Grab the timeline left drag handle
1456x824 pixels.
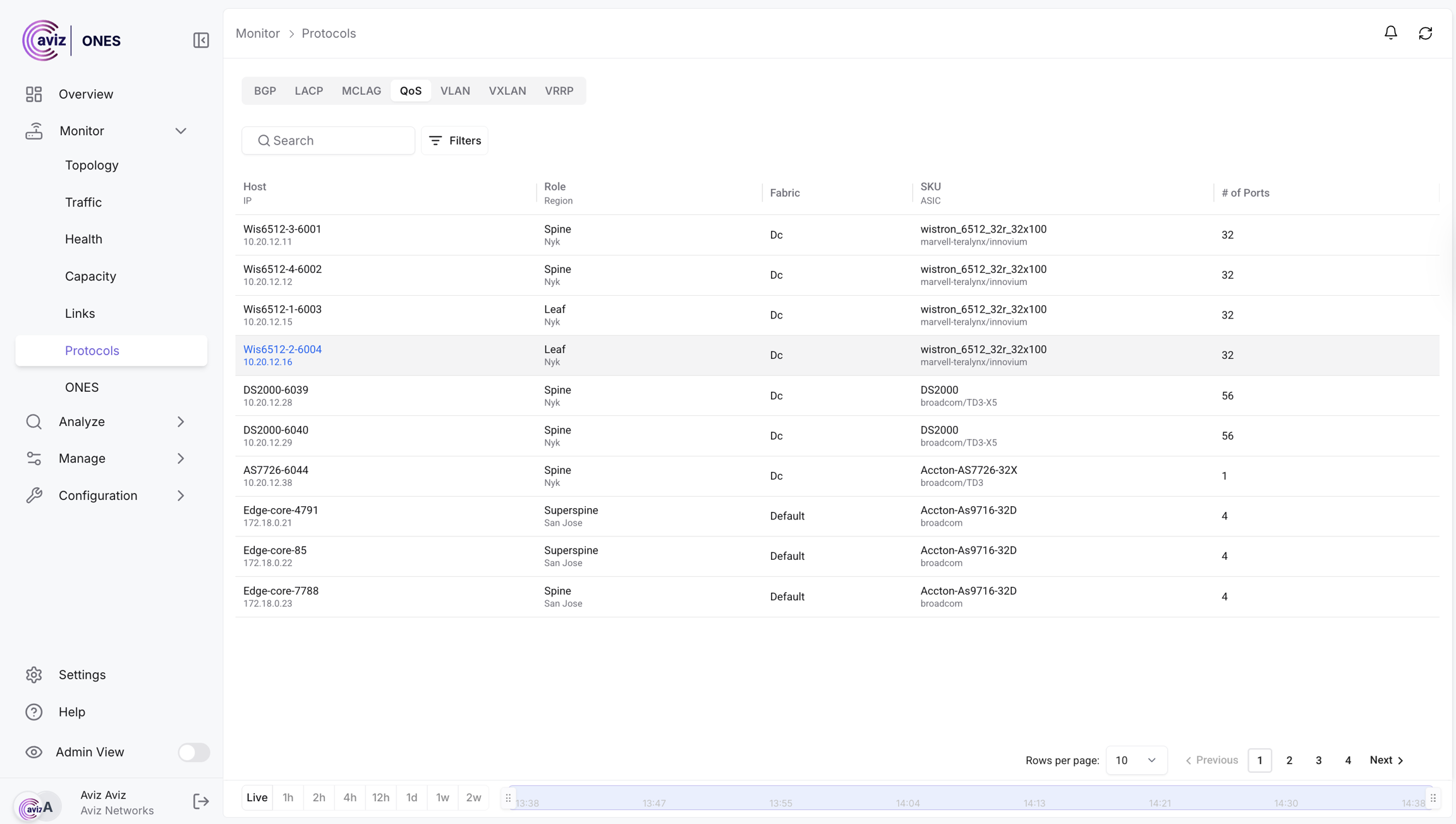tap(508, 798)
